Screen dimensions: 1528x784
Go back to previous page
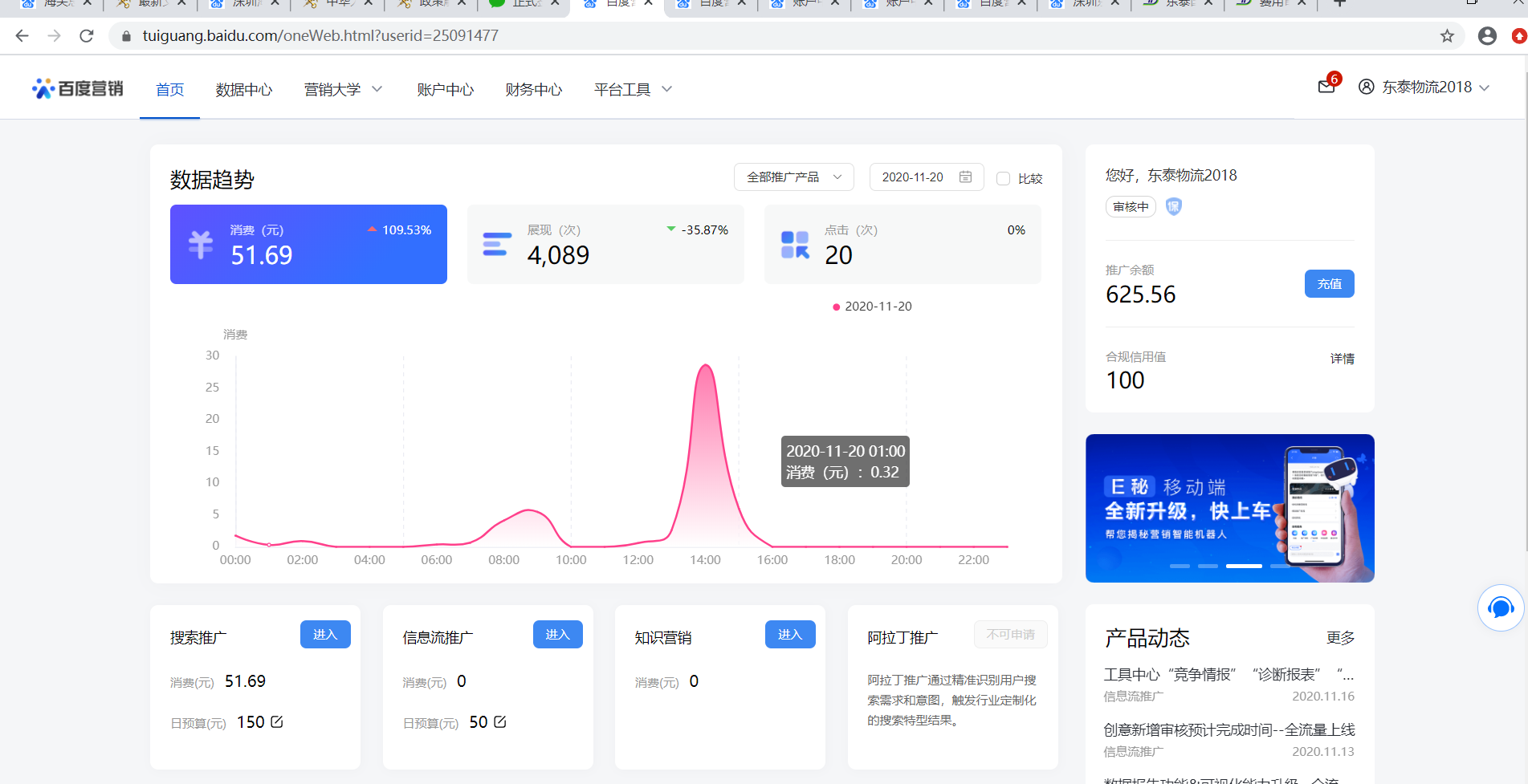[x=22, y=35]
